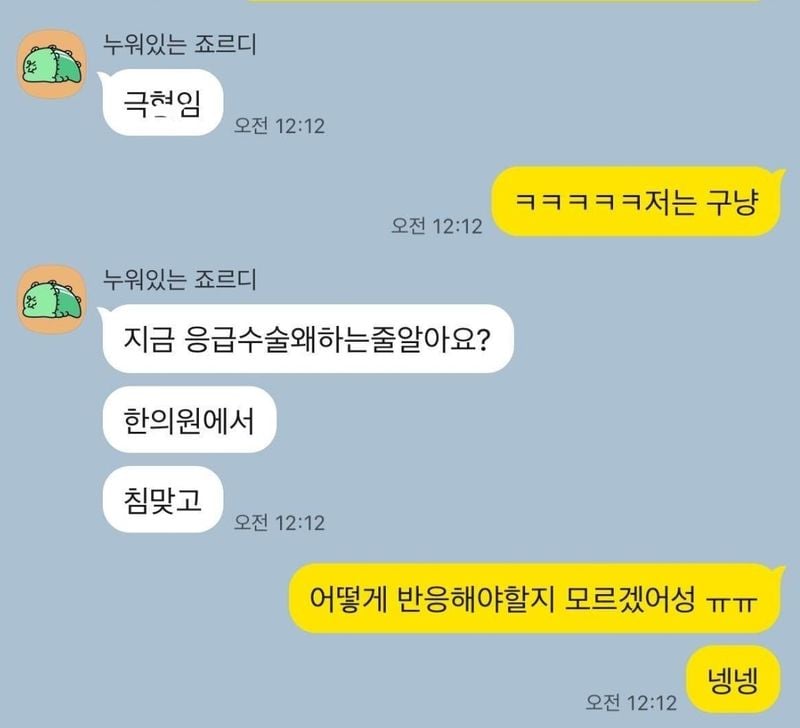Click the timestamp beside 넹넹
800x728 pixels.
point(631,702)
